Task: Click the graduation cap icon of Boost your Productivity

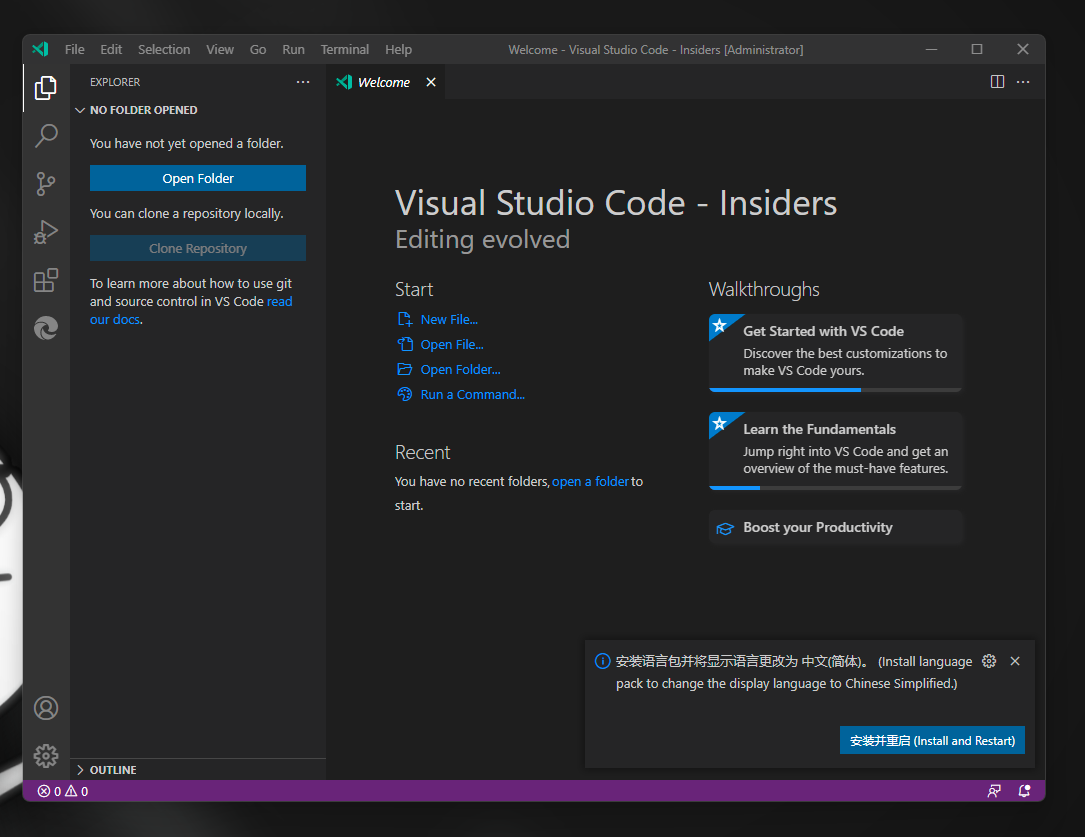Action: click(x=724, y=528)
